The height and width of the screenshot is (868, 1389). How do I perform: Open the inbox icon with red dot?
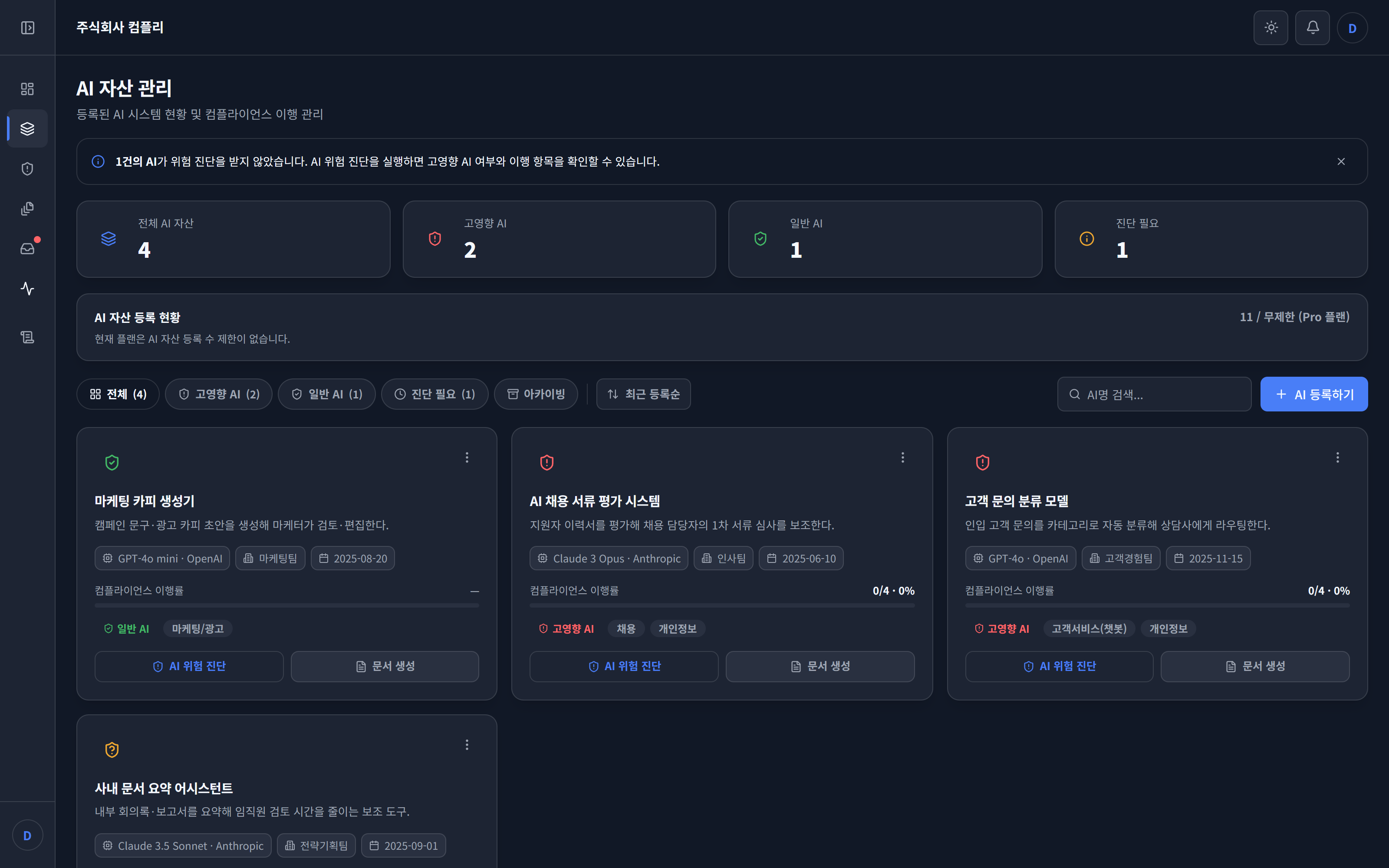27,249
